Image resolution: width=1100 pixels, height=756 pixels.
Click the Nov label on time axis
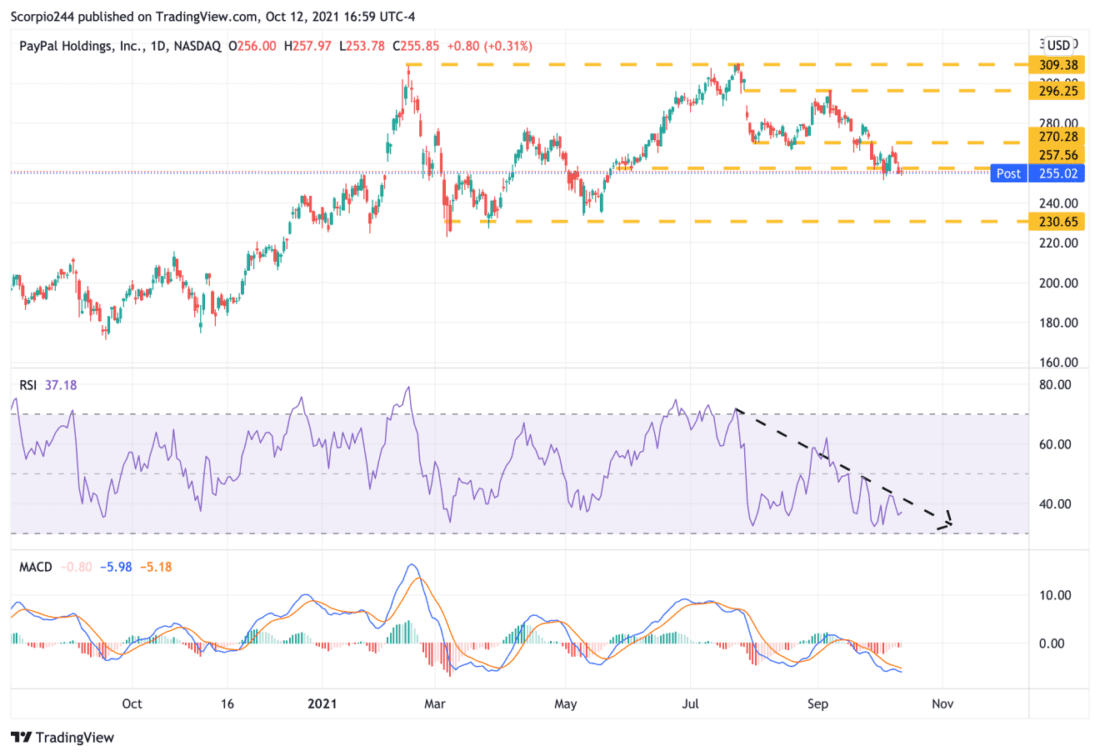click(941, 704)
